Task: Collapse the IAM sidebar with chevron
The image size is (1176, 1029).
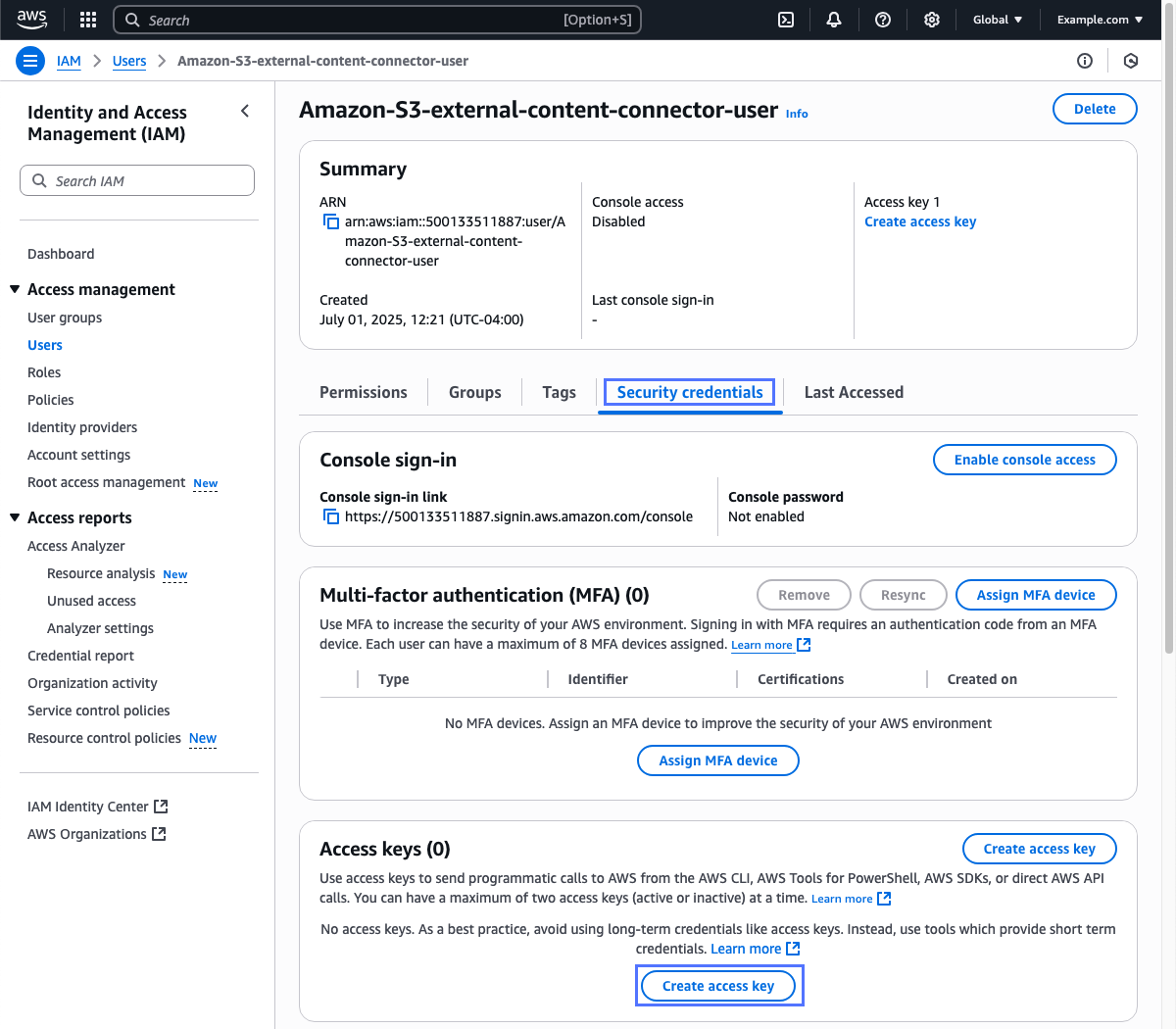Action: coord(245,112)
